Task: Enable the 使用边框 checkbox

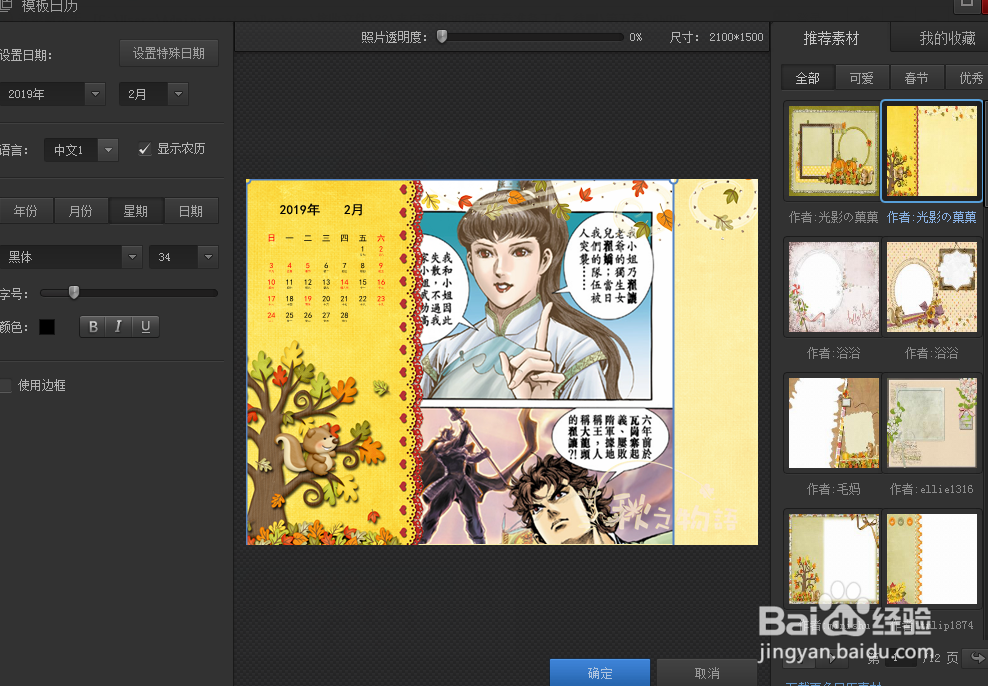Action: coord(6,386)
